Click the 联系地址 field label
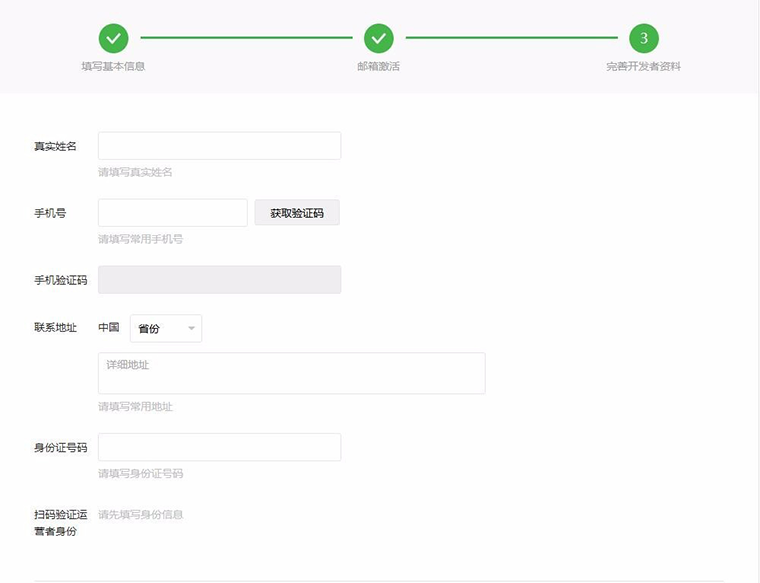This screenshot has width=760, height=583. tap(55, 328)
